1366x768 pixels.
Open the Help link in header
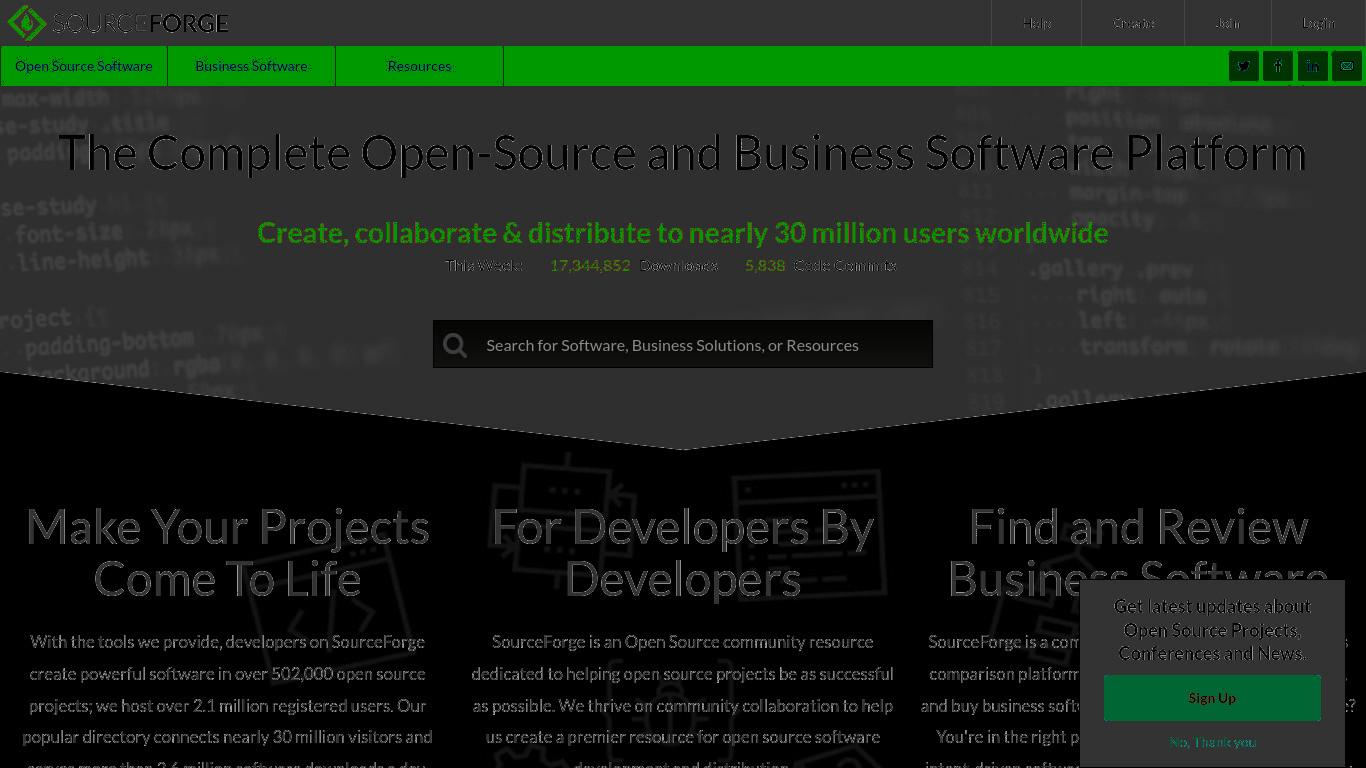pyautogui.click(x=1037, y=23)
